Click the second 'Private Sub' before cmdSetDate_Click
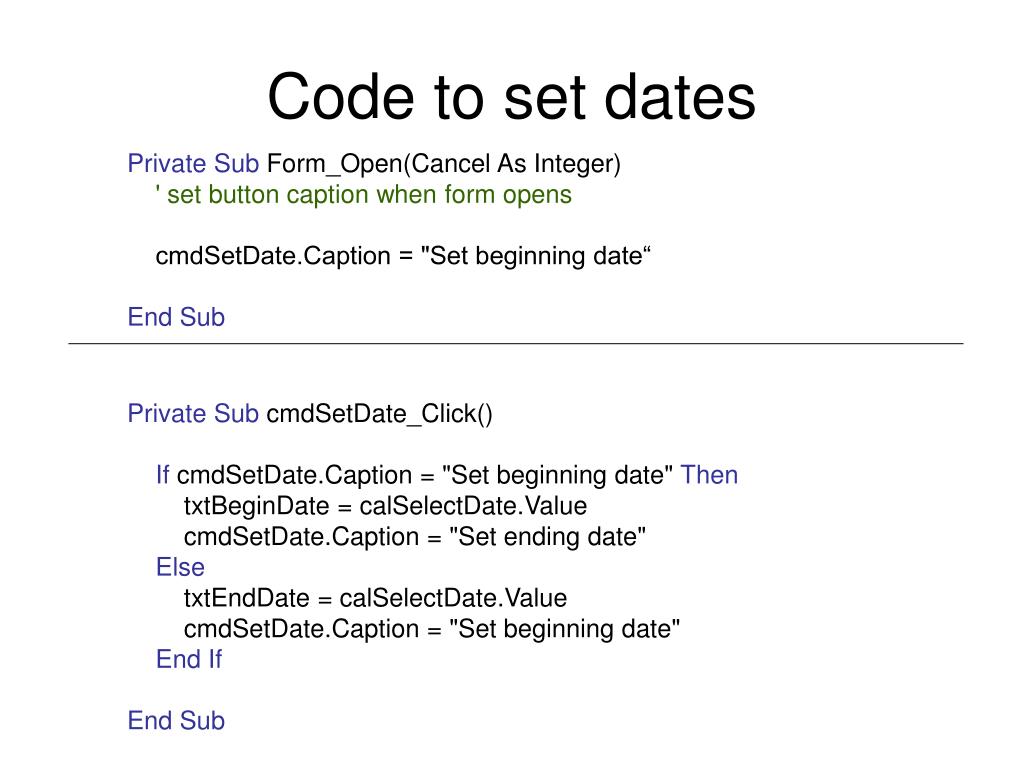 coord(193,413)
